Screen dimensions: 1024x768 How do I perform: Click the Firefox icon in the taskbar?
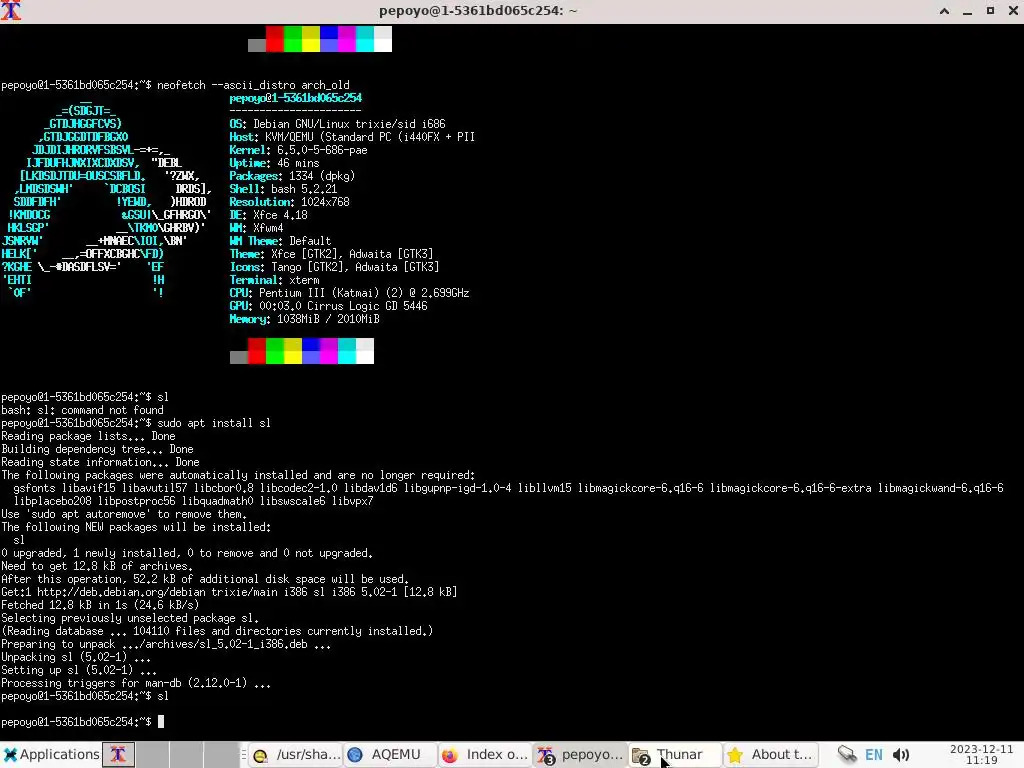[449, 755]
